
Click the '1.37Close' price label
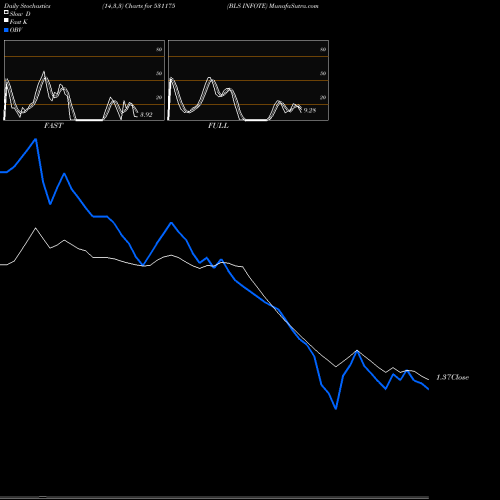point(452,377)
